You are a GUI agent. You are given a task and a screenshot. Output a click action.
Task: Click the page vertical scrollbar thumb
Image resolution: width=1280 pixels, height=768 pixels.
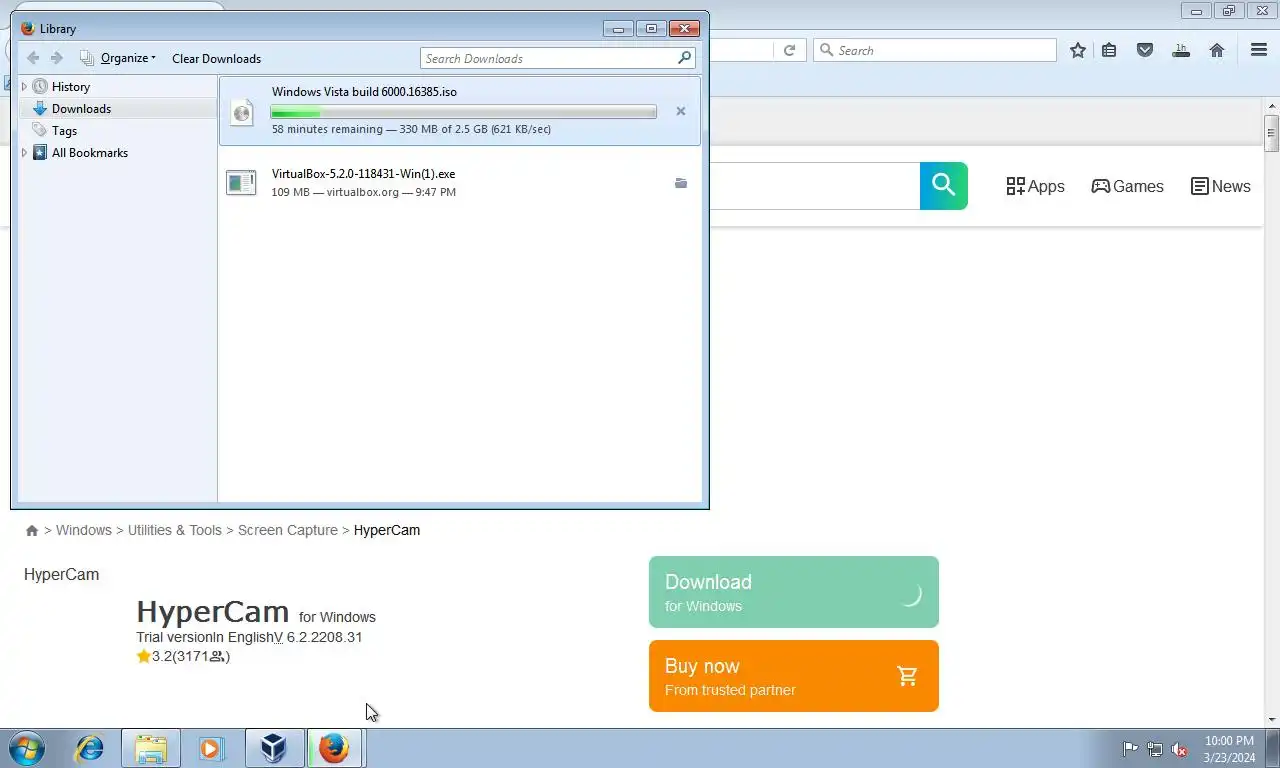pos(1271,133)
